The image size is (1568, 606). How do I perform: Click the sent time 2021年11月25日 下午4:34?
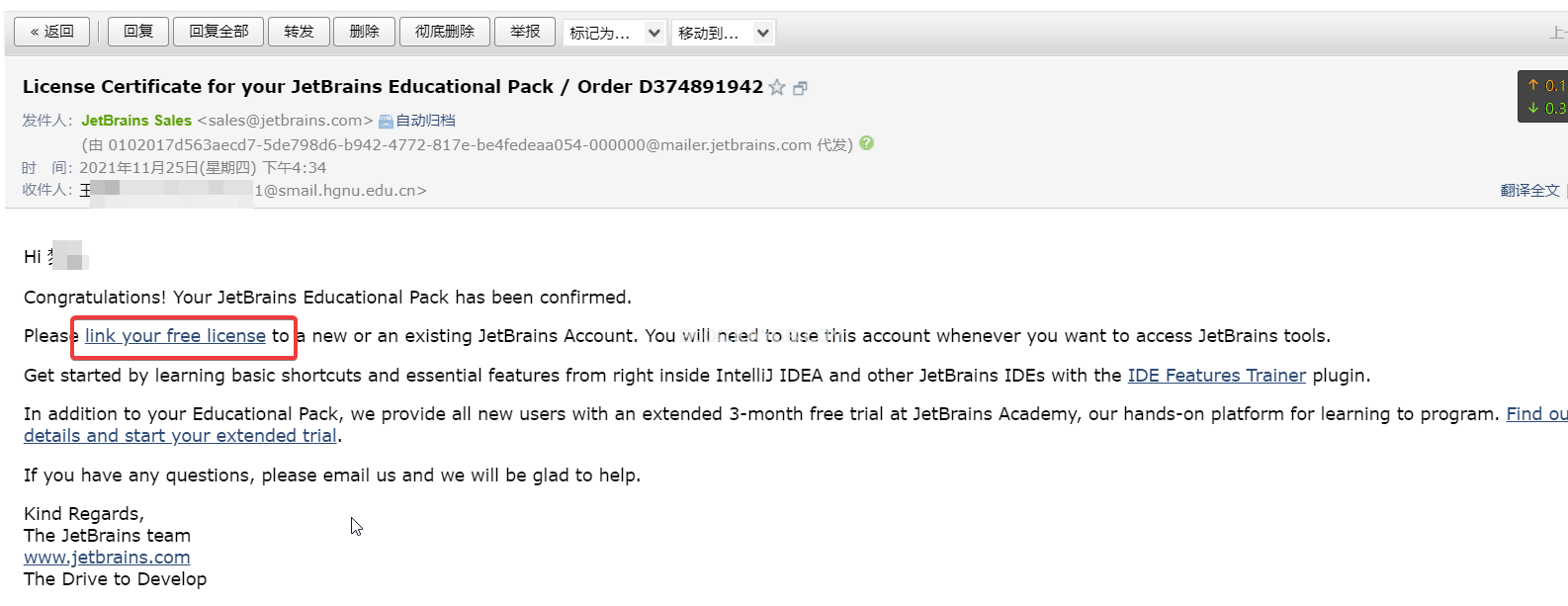point(203,168)
